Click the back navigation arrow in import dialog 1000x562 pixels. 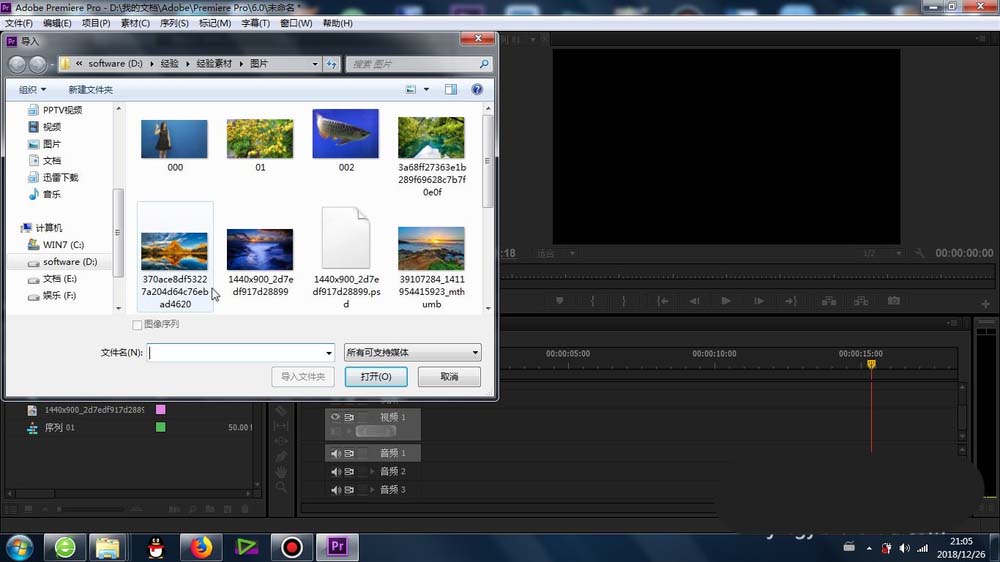(x=17, y=64)
